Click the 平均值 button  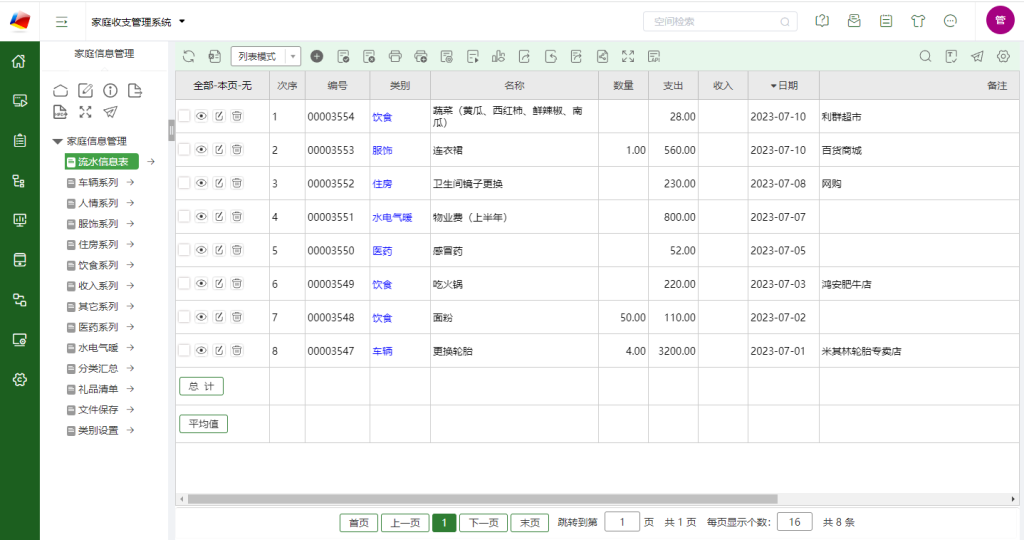coord(204,424)
